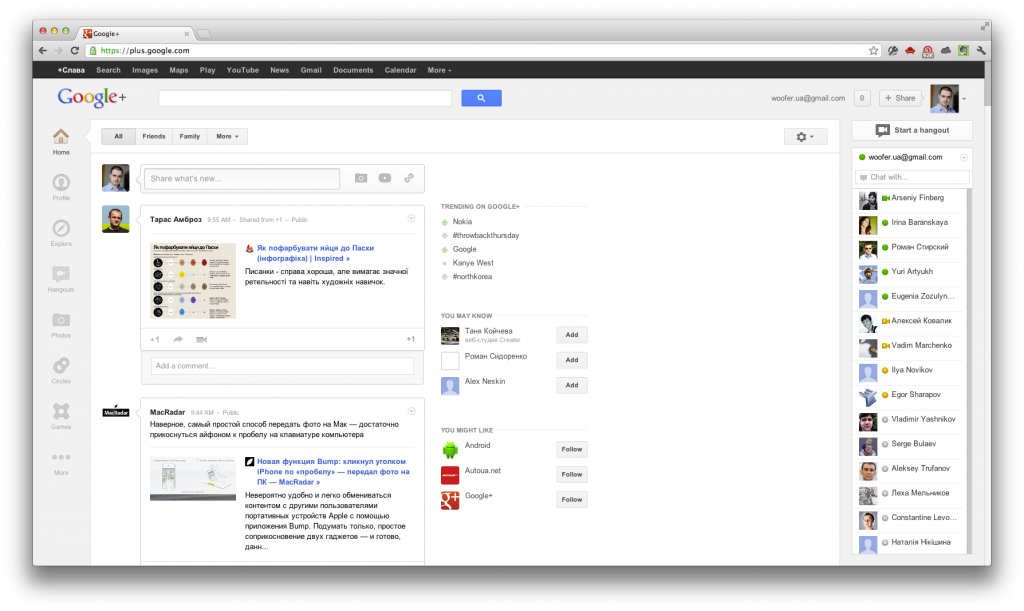Expand the More circles dropdown
This screenshot has height=611, width=1024.
[x=227, y=136]
